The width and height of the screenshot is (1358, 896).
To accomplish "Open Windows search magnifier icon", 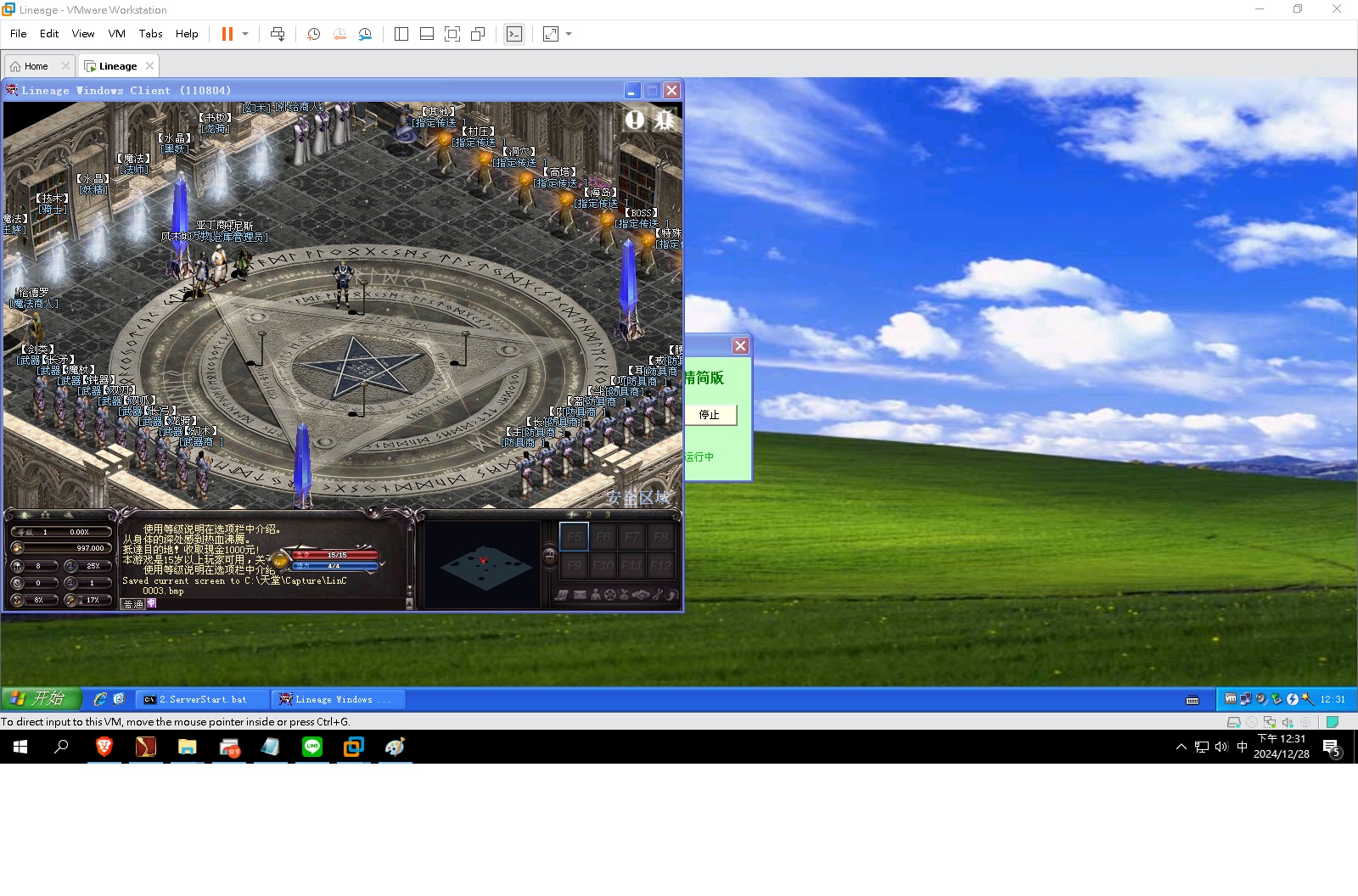I will pos(61,747).
